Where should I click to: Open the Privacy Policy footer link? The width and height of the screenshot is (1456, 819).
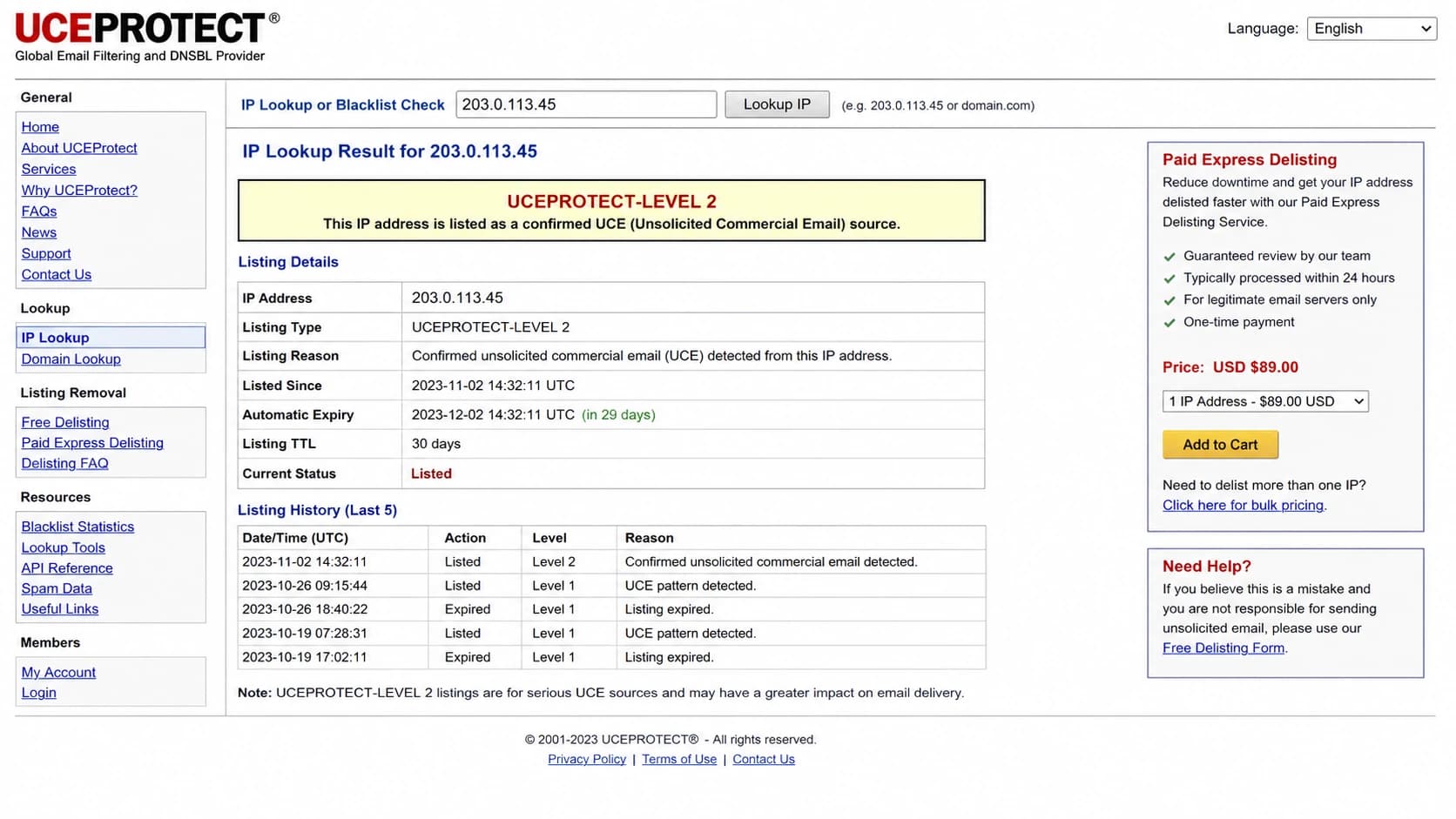[x=587, y=760]
